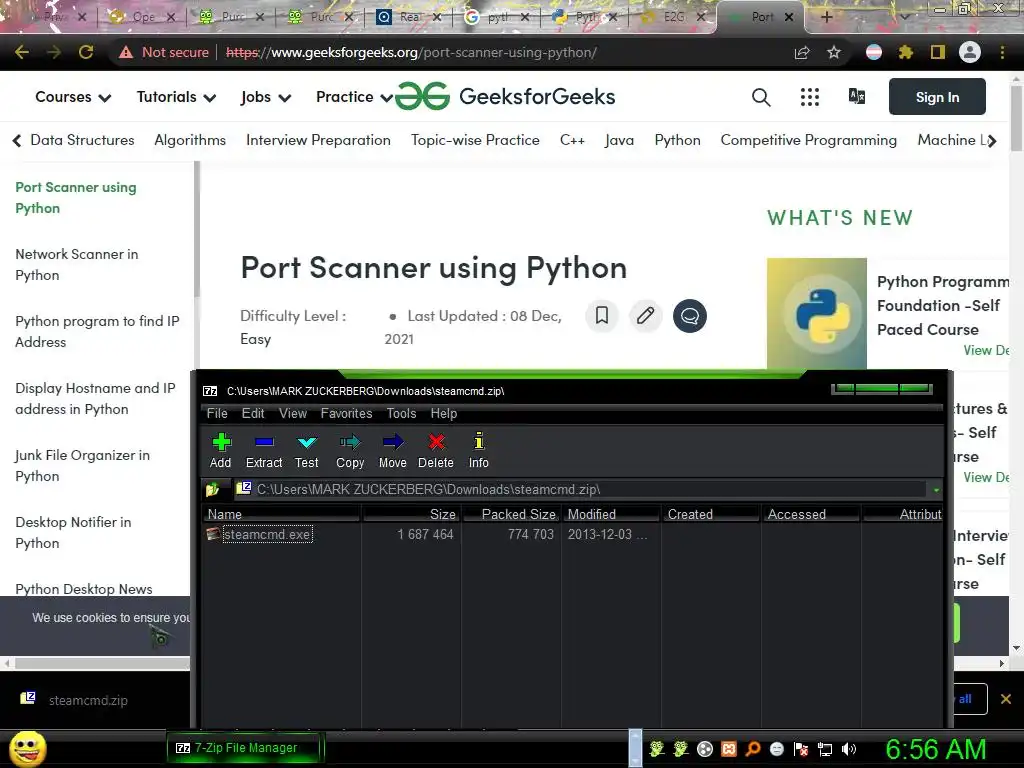Click the network tray icon
Viewport: 1024px width, 768px height.
click(x=825, y=749)
